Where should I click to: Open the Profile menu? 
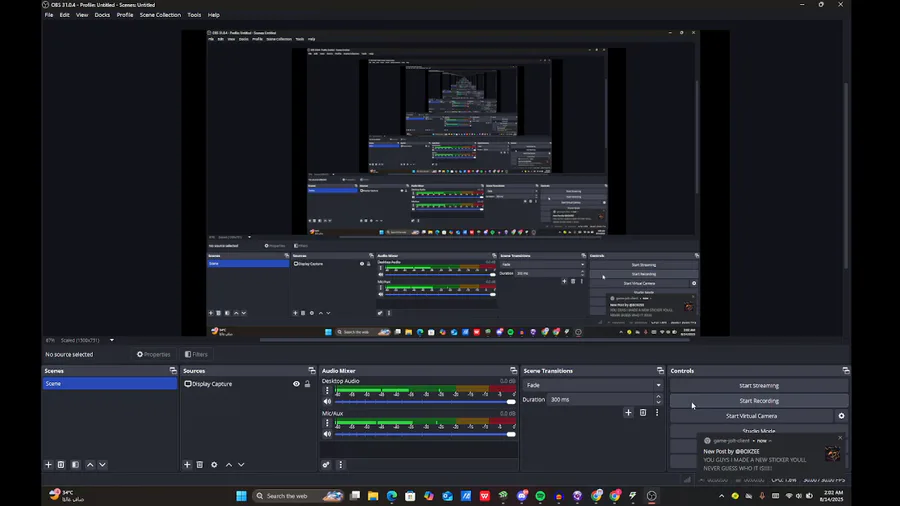click(x=125, y=15)
